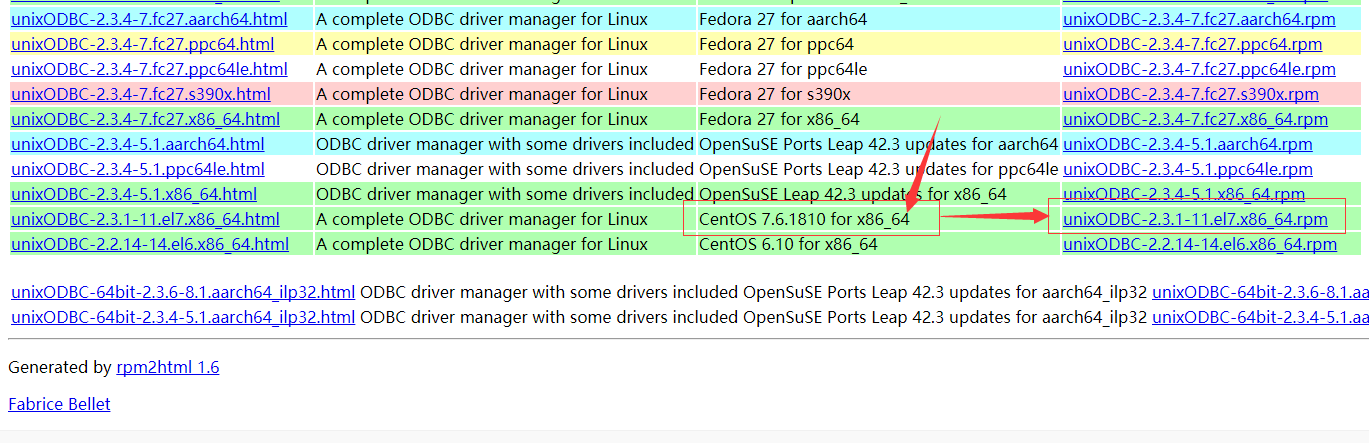The height and width of the screenshot is (443, 1369).
Task: Open unixODBC-64bit-2.3.4-5.1.aarch64_ilp32.html link
Action: pos(183,317)
